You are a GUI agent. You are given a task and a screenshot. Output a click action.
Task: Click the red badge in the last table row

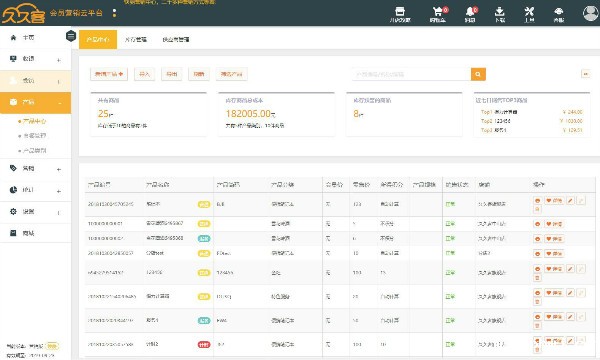pyautogui.click(x=204, y=345)
